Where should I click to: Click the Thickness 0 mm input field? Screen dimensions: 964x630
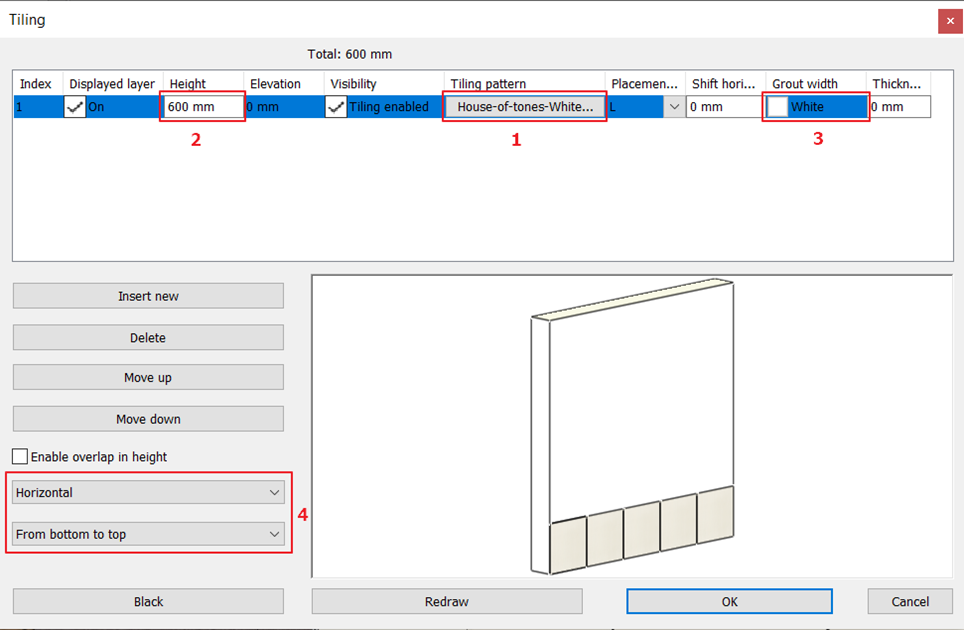(x=899, y=107)
